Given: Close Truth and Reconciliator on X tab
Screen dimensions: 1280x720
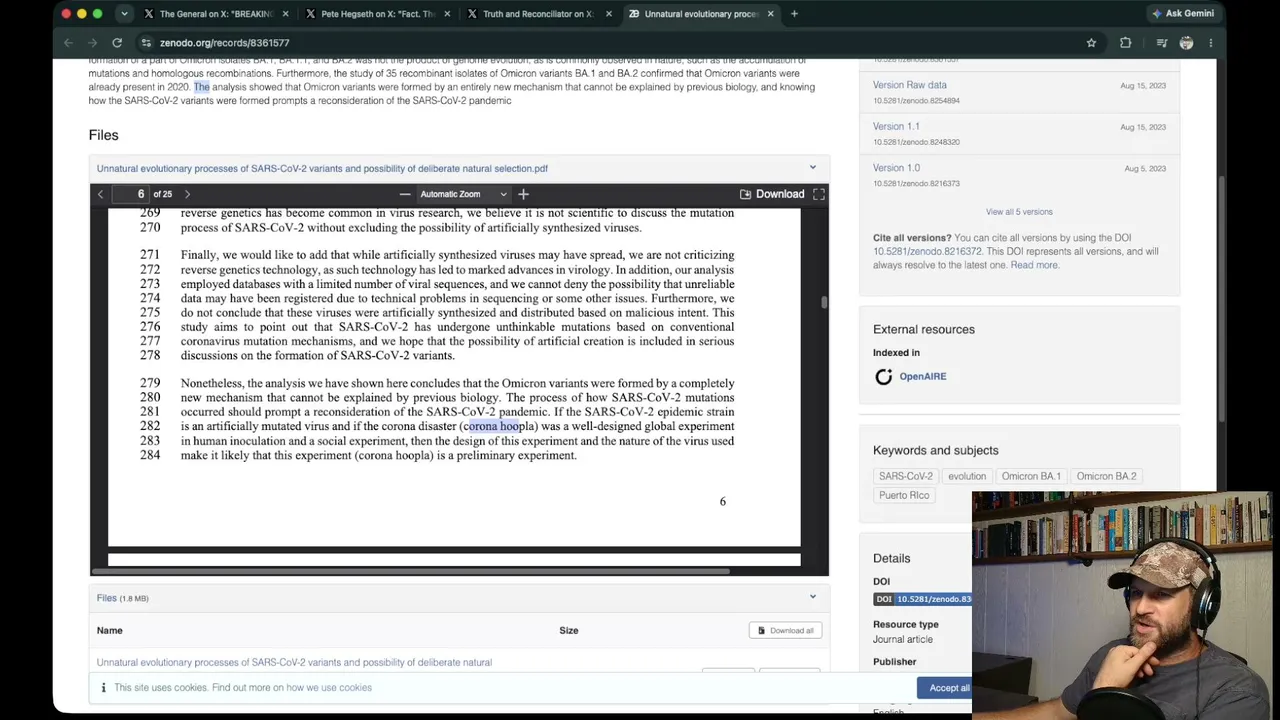Looking at the screenshot, I should point(608,14).
